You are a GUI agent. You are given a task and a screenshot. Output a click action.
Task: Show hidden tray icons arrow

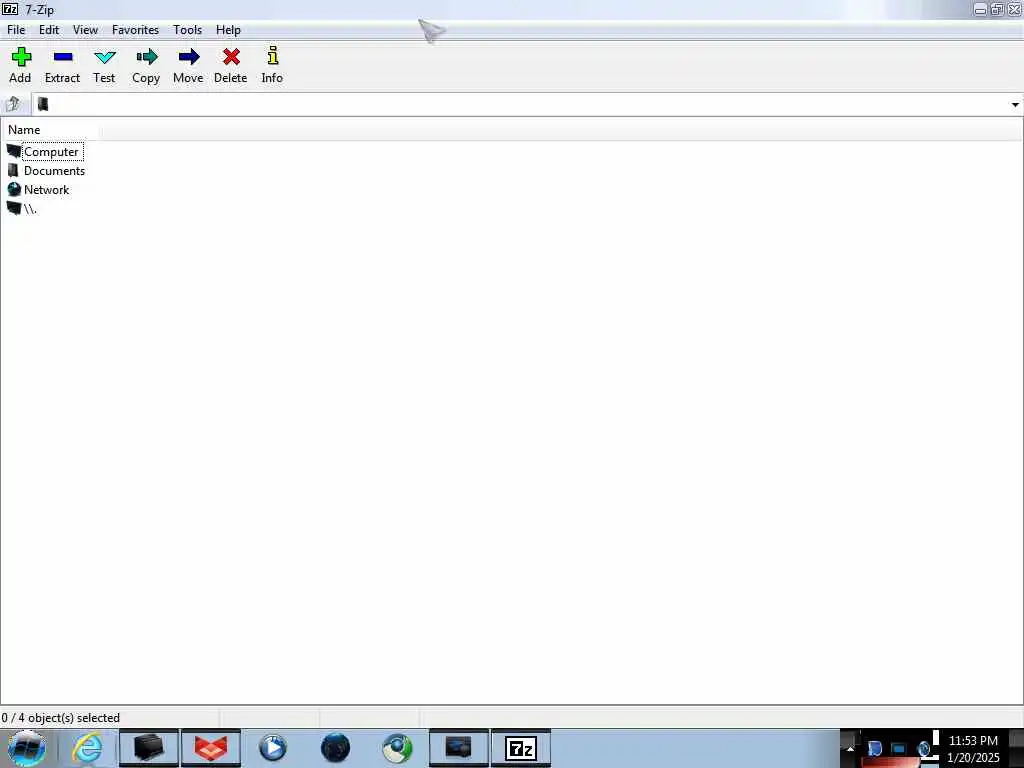(x=850, y=748)
